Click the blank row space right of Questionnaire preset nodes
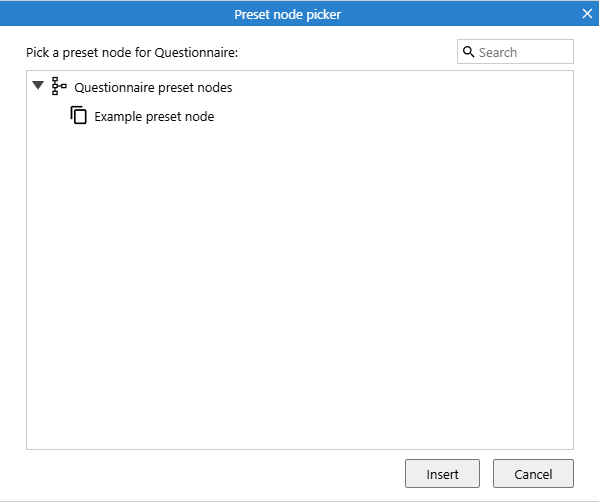The width and height of the screenshot is (599, 502). click(x=401, y=87)
